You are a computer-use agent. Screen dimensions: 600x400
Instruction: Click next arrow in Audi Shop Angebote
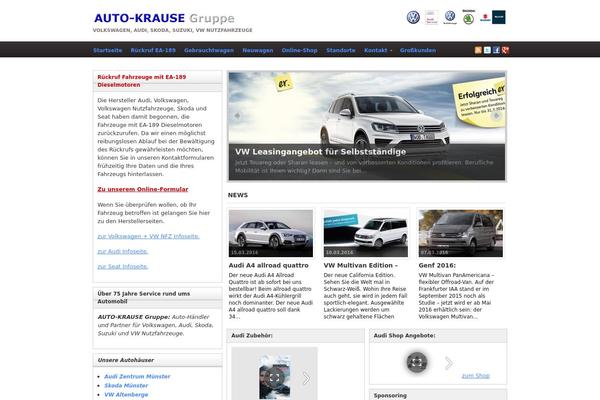pyautogui.click(x=448, y=363)
